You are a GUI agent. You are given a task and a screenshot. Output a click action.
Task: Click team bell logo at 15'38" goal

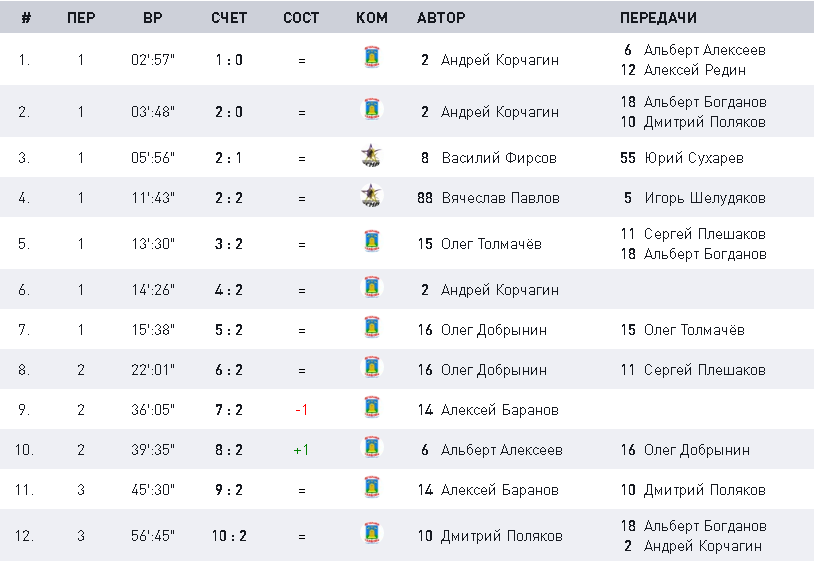(x=372, y=327)
